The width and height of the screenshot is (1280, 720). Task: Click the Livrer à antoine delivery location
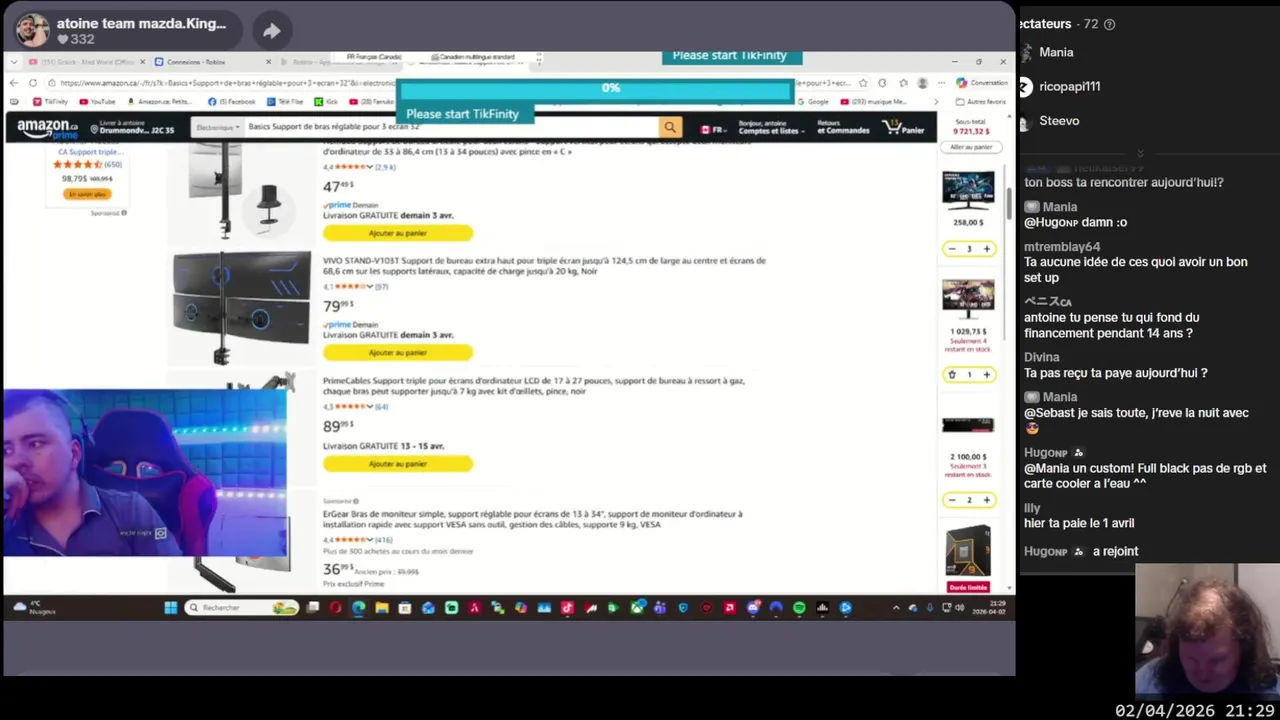point(132,128)
